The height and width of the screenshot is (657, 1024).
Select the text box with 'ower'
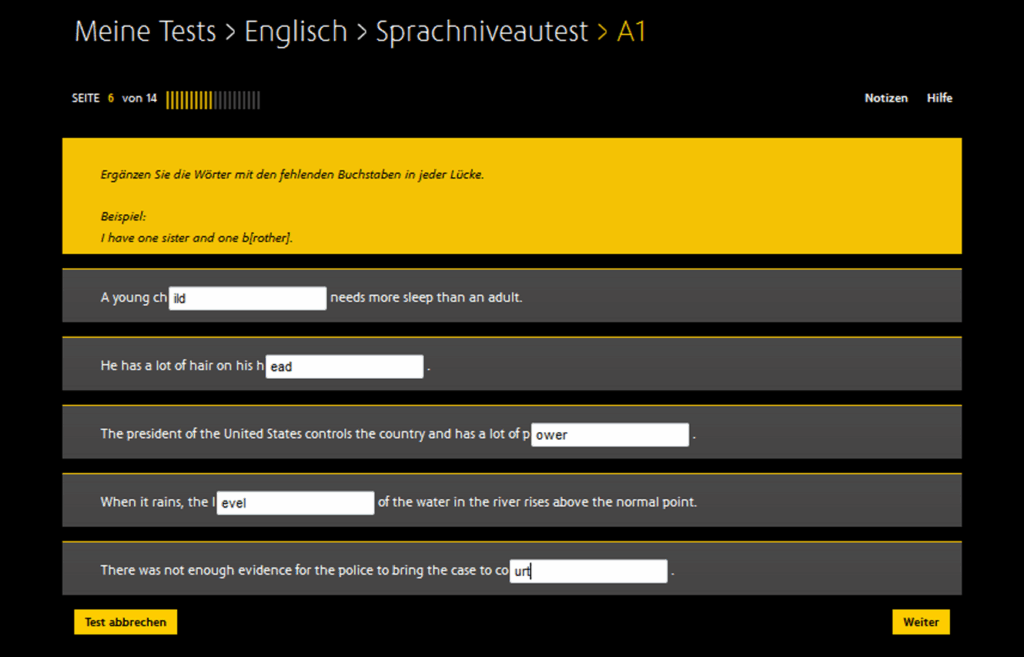tap(610, 435)
